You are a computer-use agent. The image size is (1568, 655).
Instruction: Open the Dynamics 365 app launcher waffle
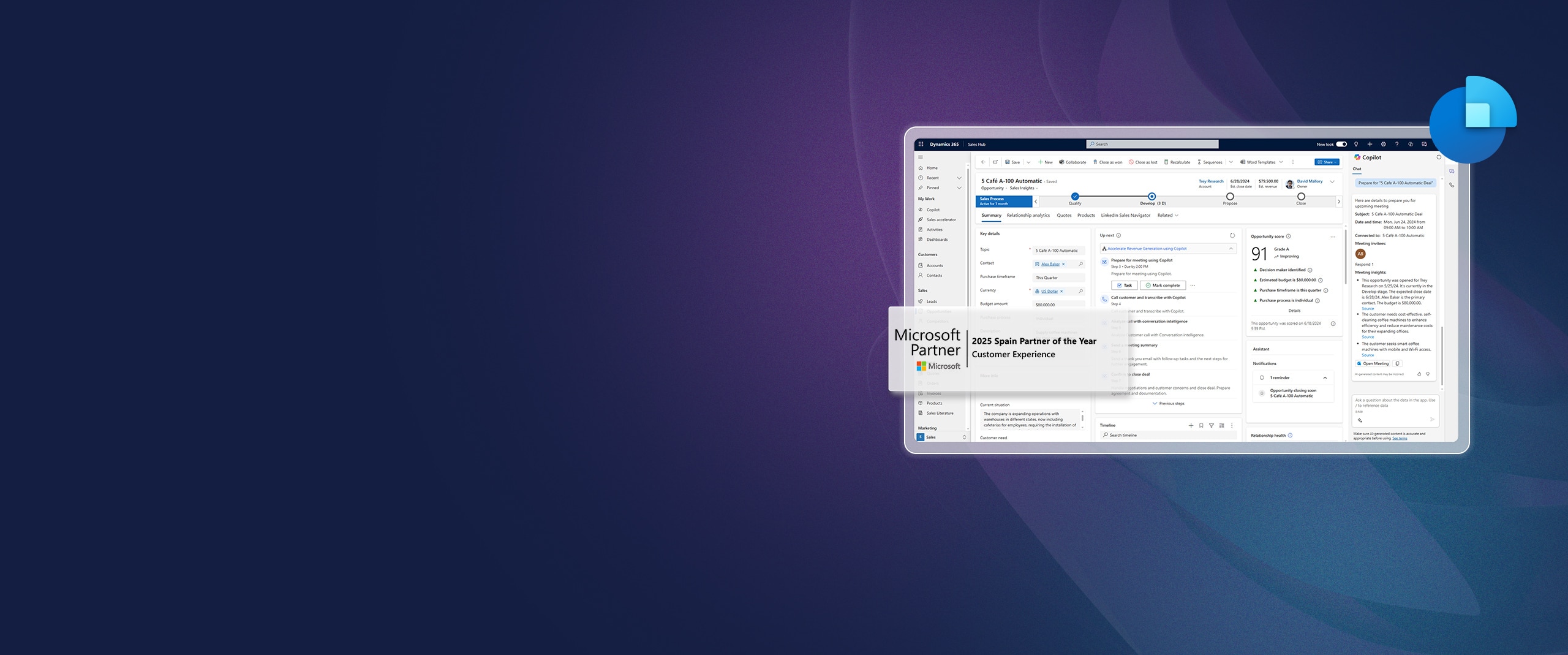[x=921, y=144]
